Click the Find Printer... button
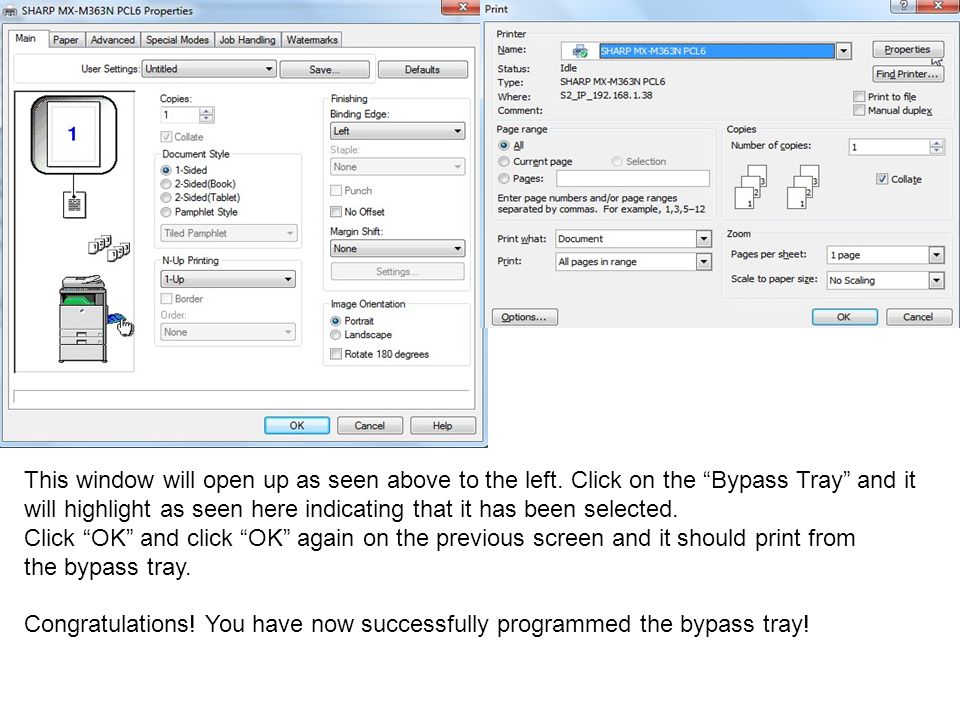The height and width of the screenshot is (720, 960). [907, 74]
